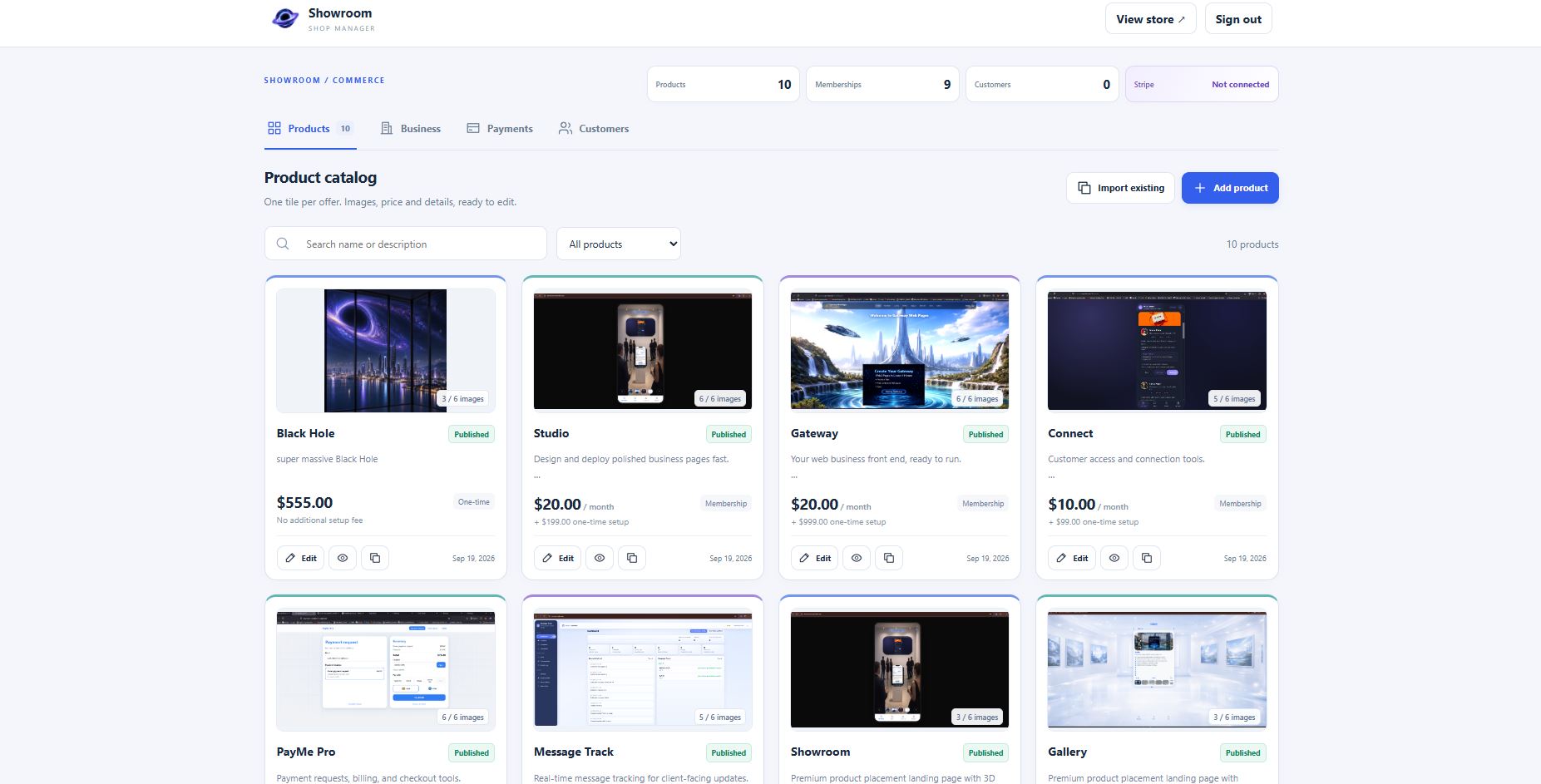Screen dimensions: 1541x784
Task: Preview the Connect product with eye icon
Action: click(x=1114, y=558)
